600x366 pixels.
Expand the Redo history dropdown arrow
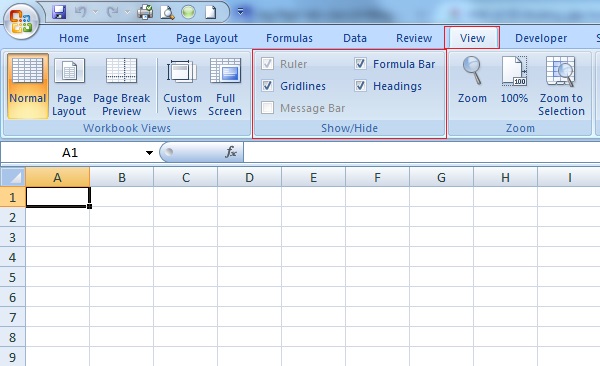[127, 12]
